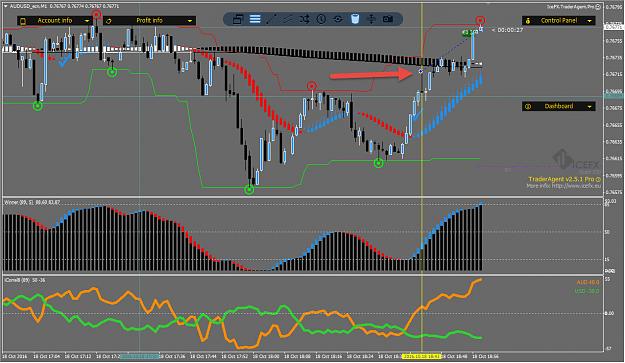
Task: Expand the Profit info dropdown arrow
Action: tap(190, 21)
